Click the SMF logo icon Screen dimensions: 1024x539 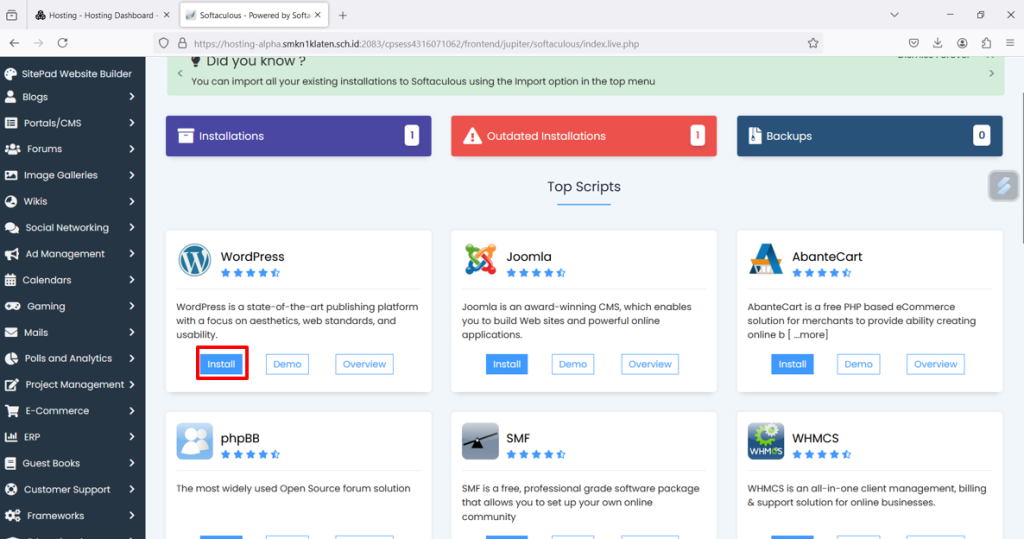(x=480, y=441)
